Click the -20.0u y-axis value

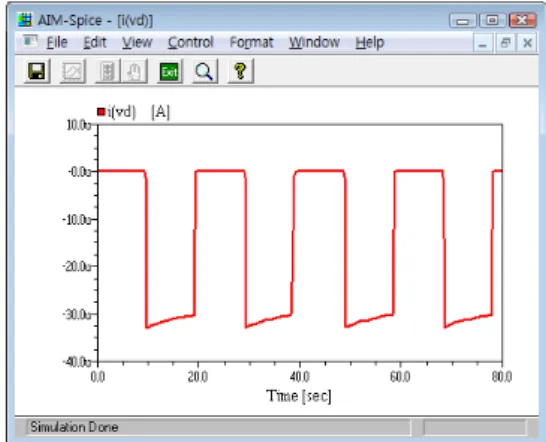(77, 267)
